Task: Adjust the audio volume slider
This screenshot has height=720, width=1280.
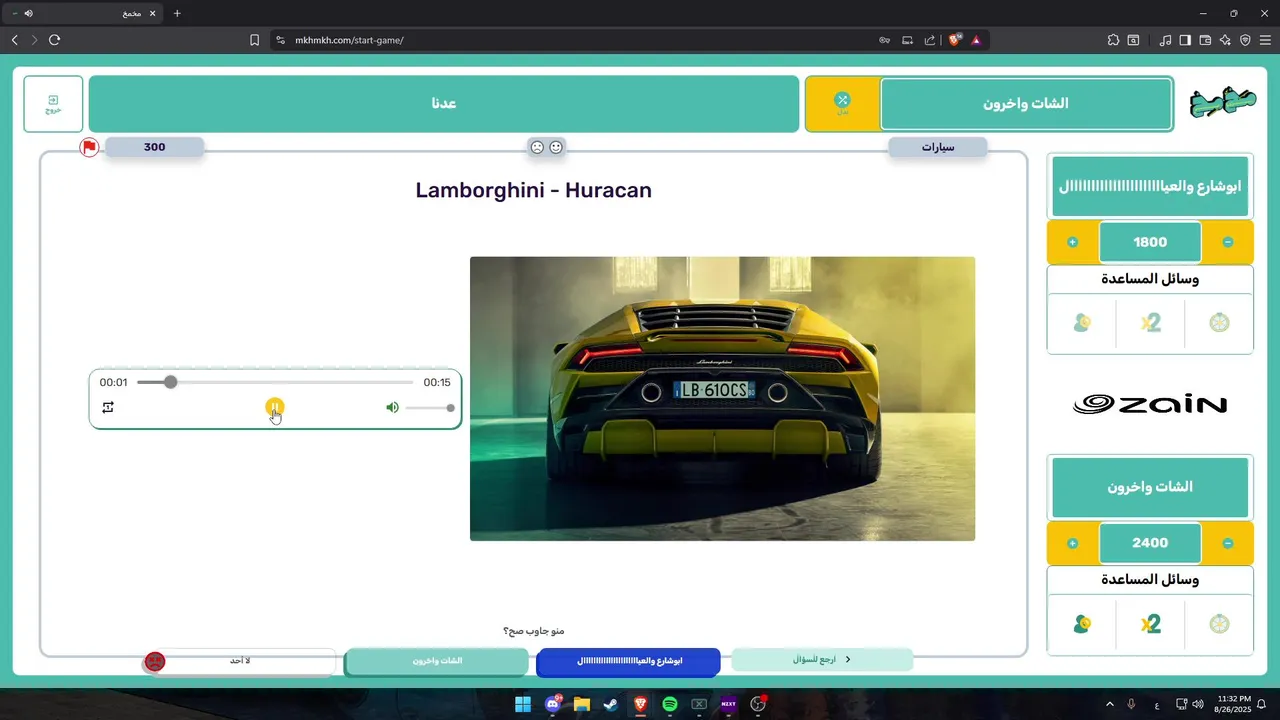Action: coord(430,408)
